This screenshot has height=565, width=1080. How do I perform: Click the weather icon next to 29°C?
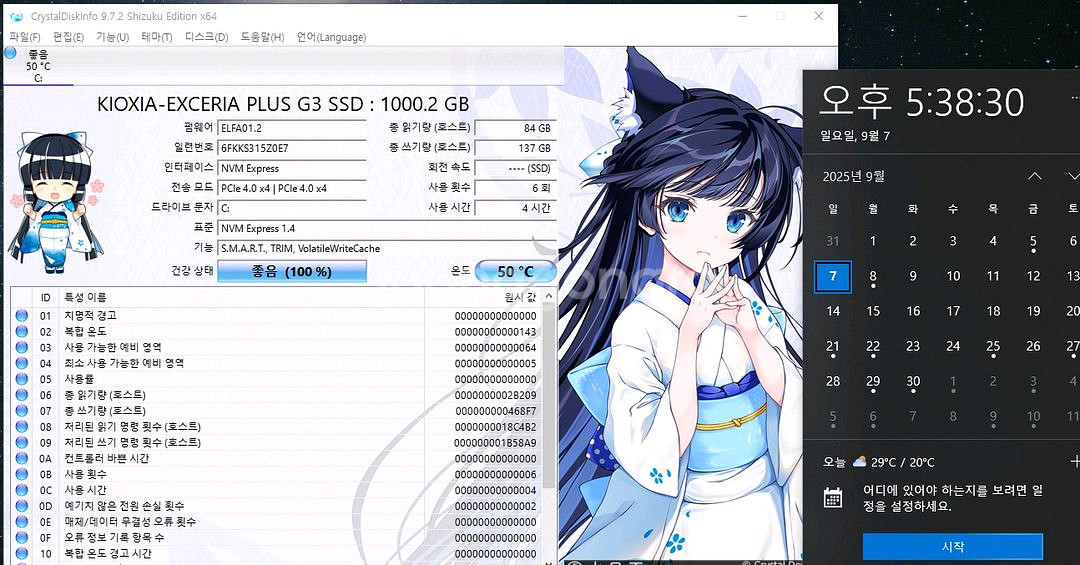tap(859, 462)
